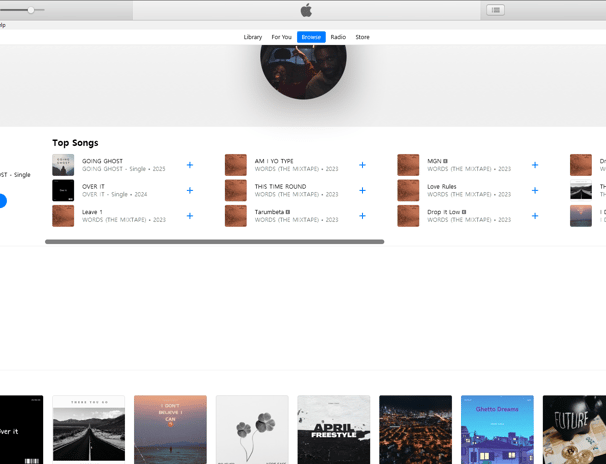606x464 pixels.
Task: Click the artist's circular profile photo
Action: pyautogui.click(x=303, y=72)
